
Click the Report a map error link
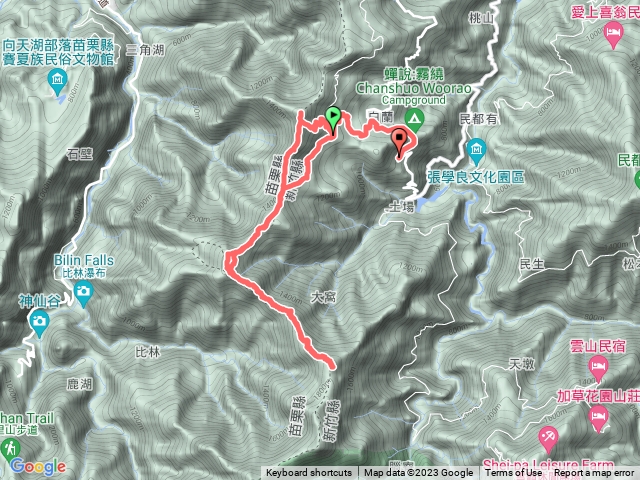pyautogui.click(x=594, y=473)
